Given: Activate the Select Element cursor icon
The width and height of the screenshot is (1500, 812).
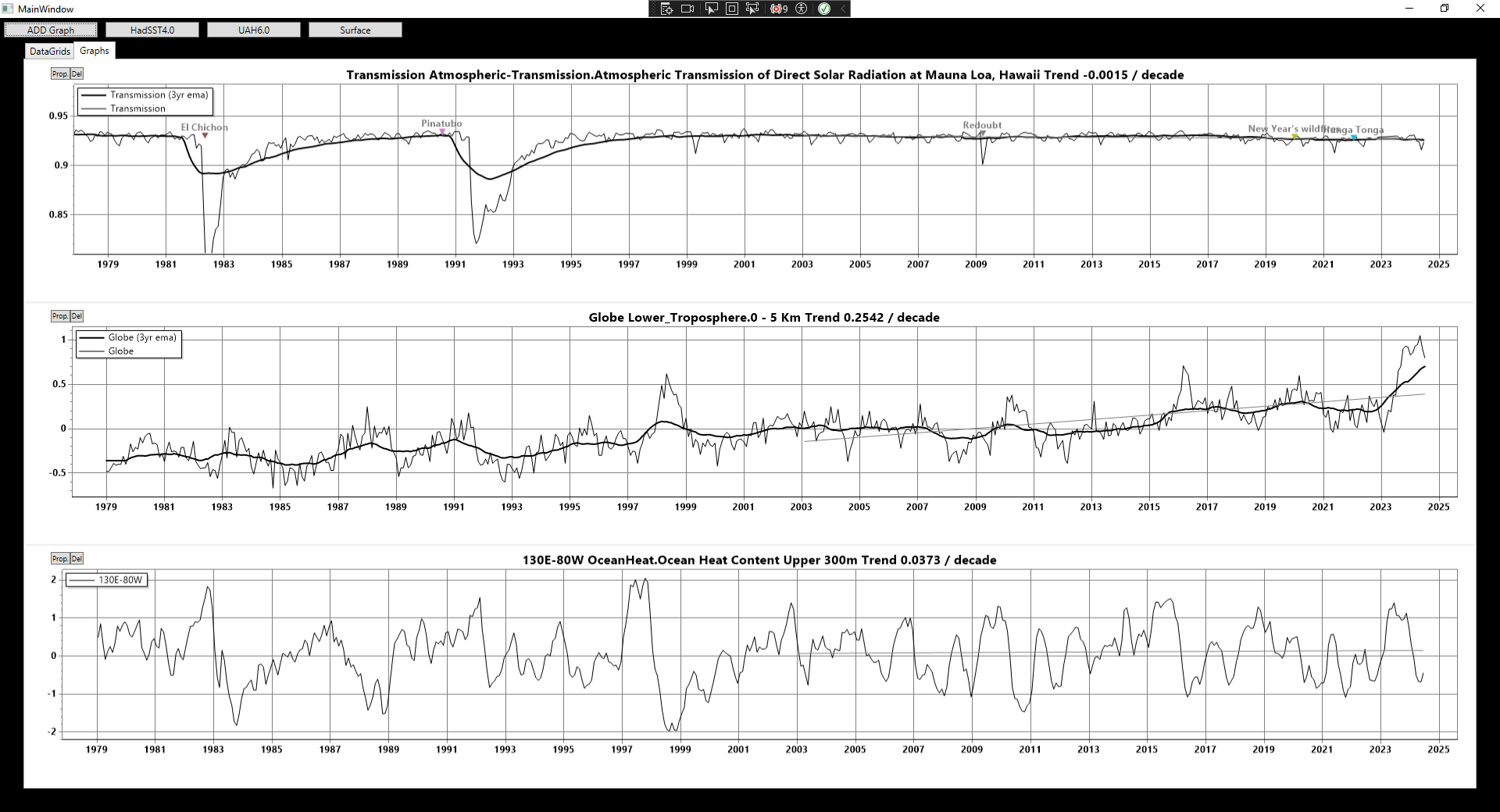Looking at the screenshot, I should coord(711,9).
